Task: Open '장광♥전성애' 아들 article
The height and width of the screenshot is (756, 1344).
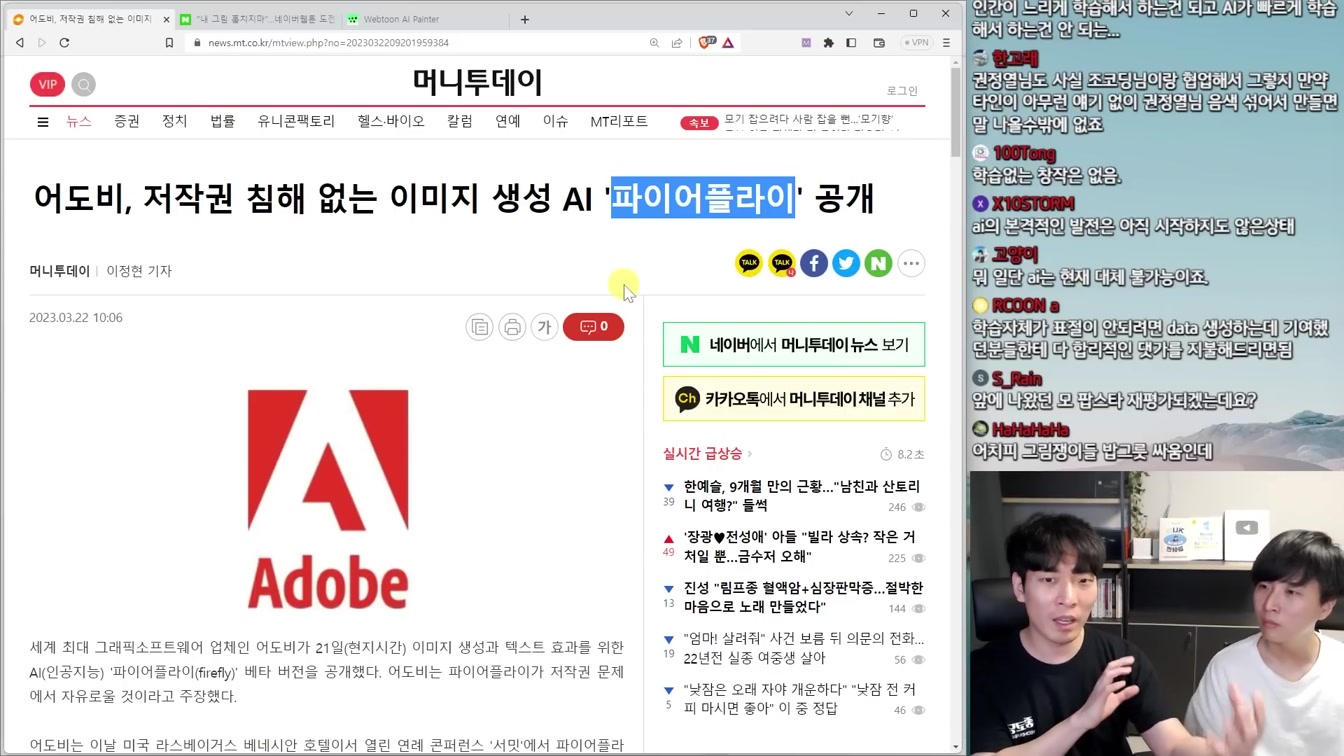Action: (x=800, y=547)
